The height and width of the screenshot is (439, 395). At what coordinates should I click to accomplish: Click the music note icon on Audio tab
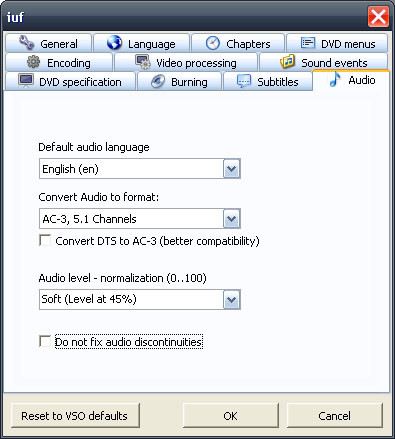[335, 80]
